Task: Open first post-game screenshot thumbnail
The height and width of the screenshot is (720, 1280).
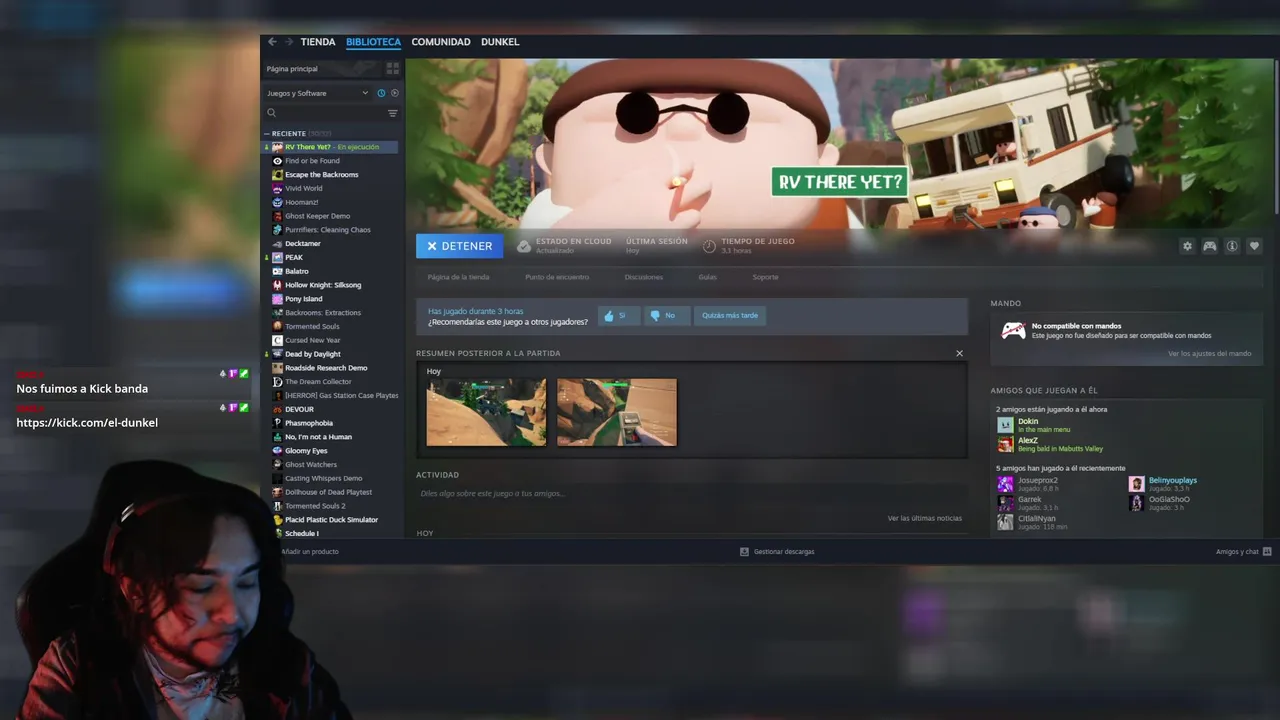Action: (x=486, y=412)
